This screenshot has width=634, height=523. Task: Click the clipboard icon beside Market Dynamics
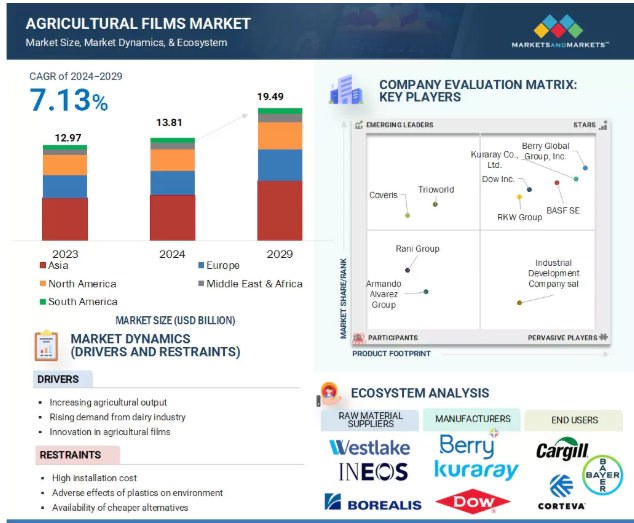[46, 346]
